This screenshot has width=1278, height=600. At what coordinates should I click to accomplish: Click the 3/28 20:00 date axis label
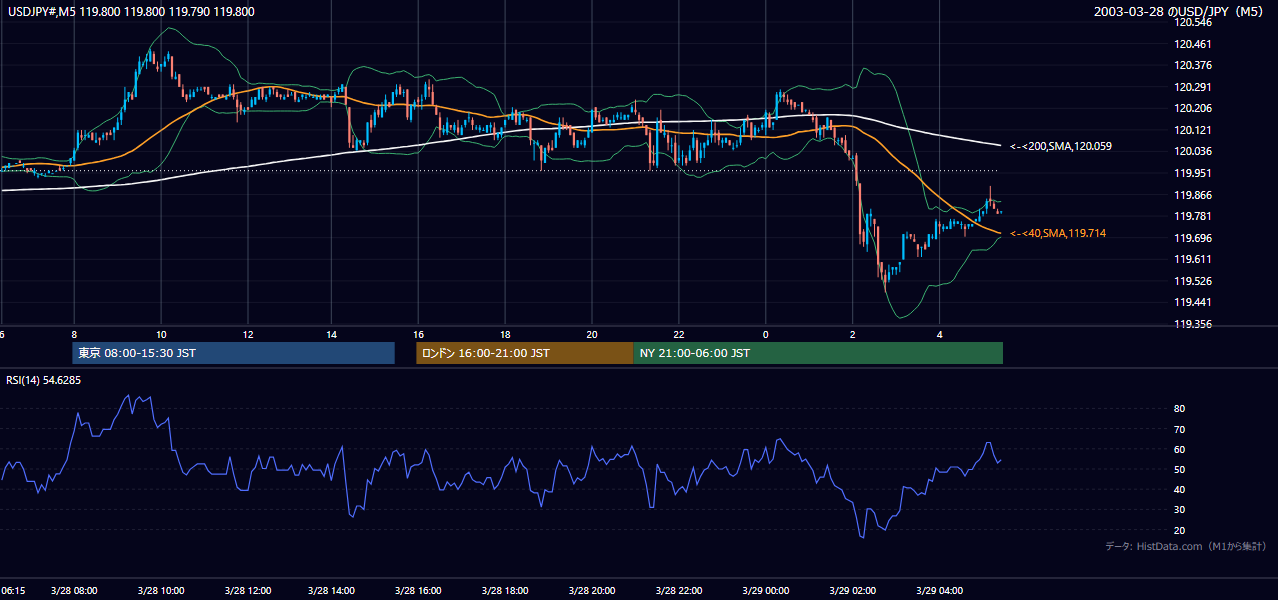click(593, 591)
